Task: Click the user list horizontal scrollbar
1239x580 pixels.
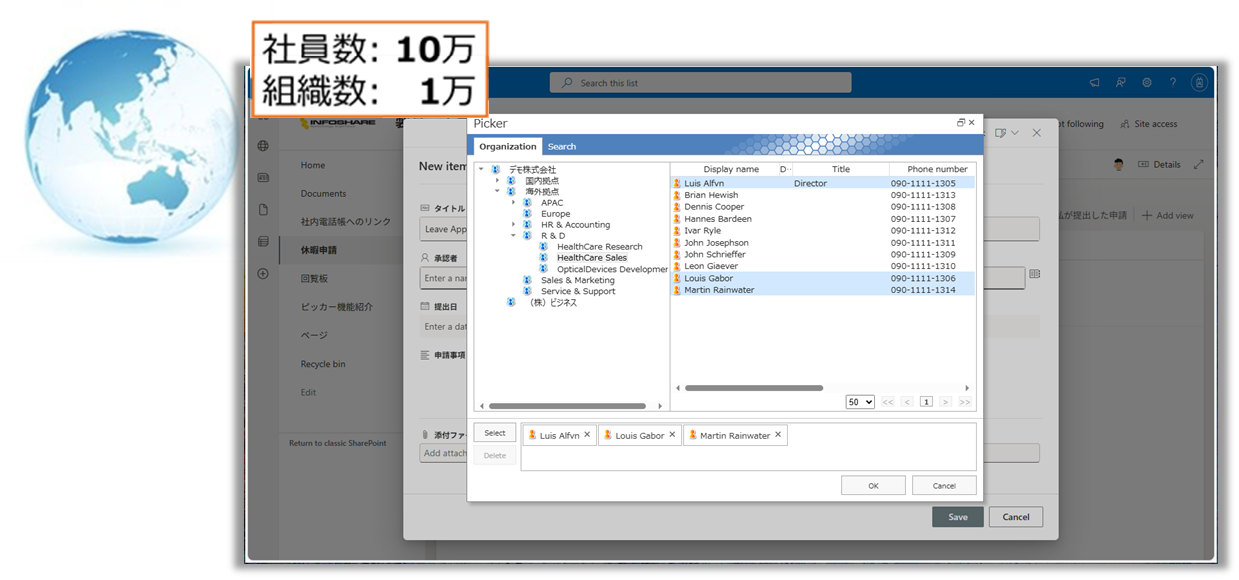Action: (754, 388)
